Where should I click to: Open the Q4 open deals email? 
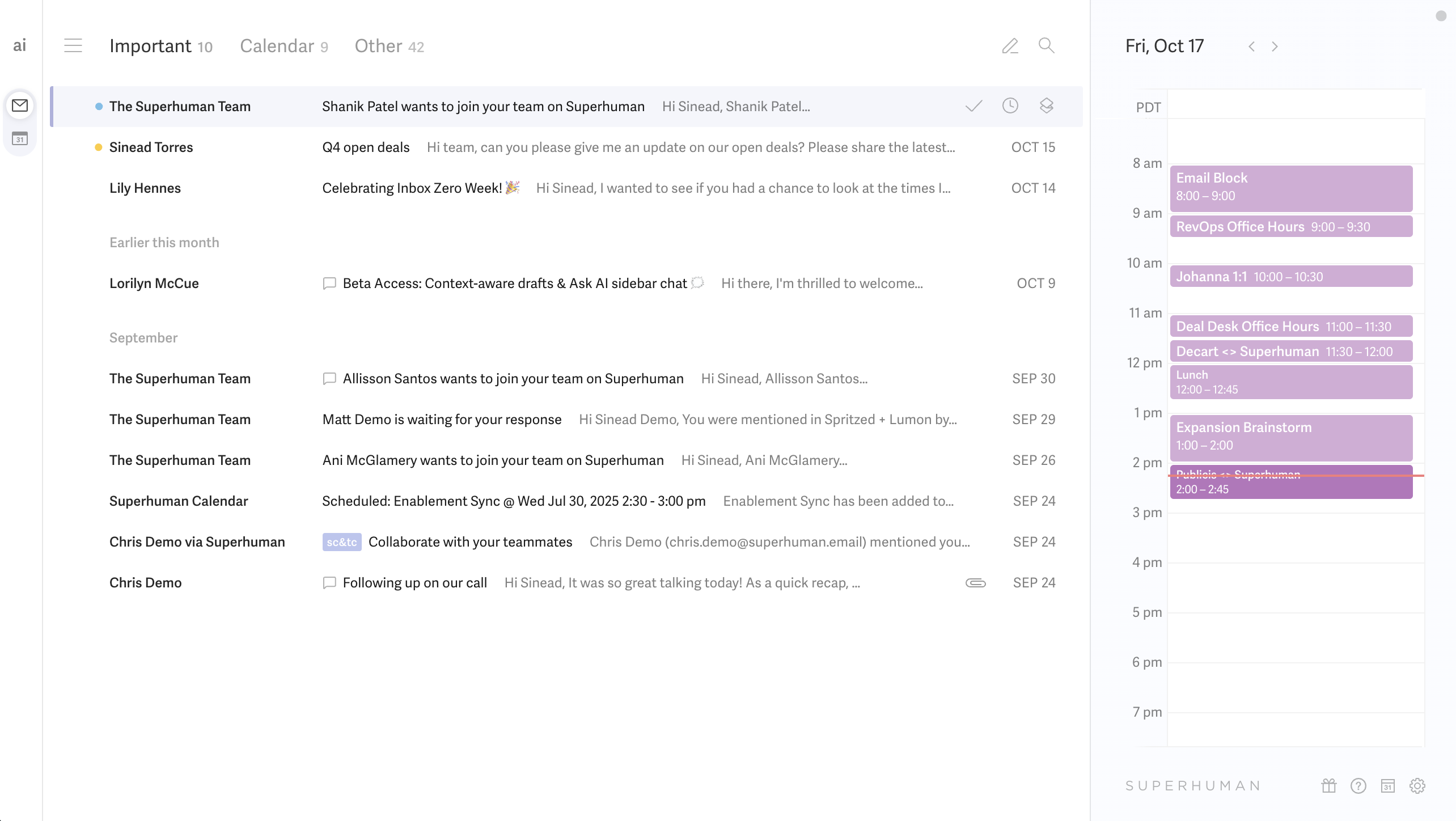[366, 147]
